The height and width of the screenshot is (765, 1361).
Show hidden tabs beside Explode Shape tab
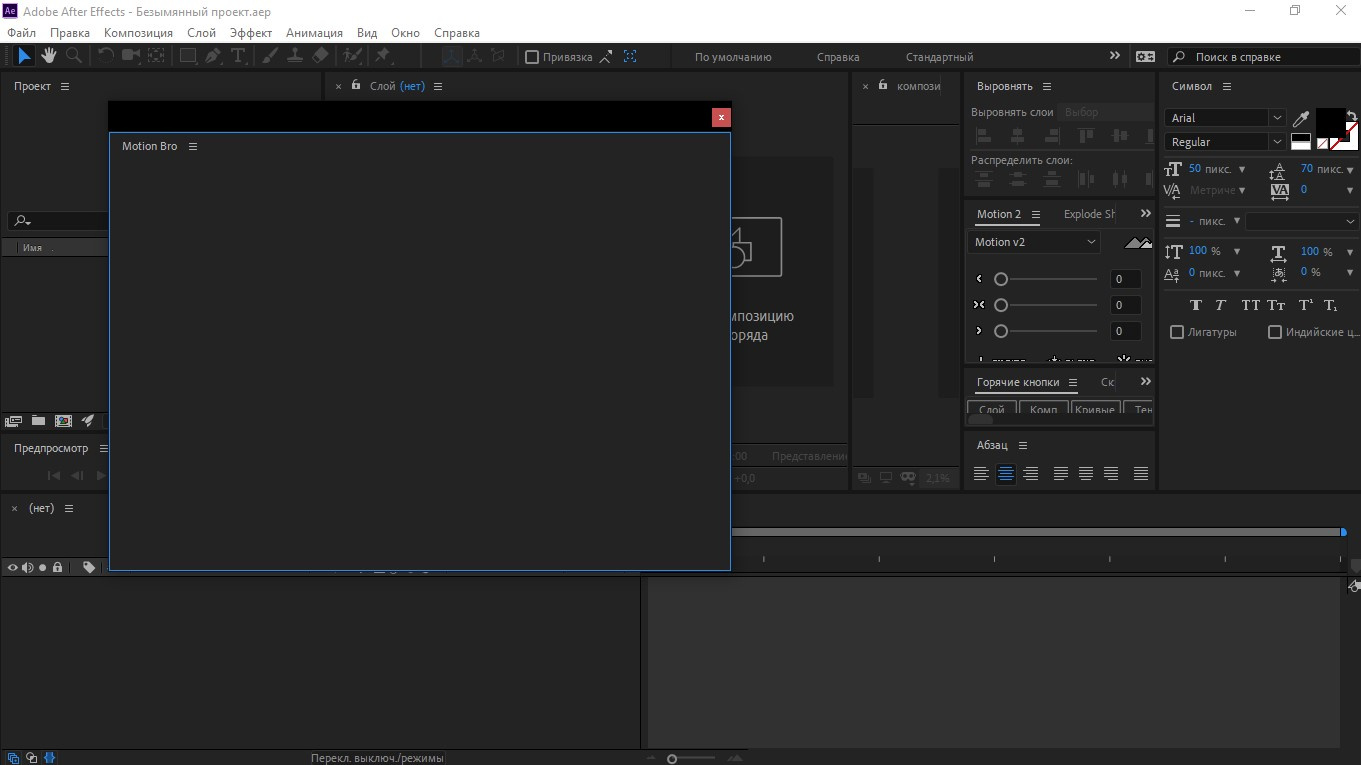point(1145,213)
